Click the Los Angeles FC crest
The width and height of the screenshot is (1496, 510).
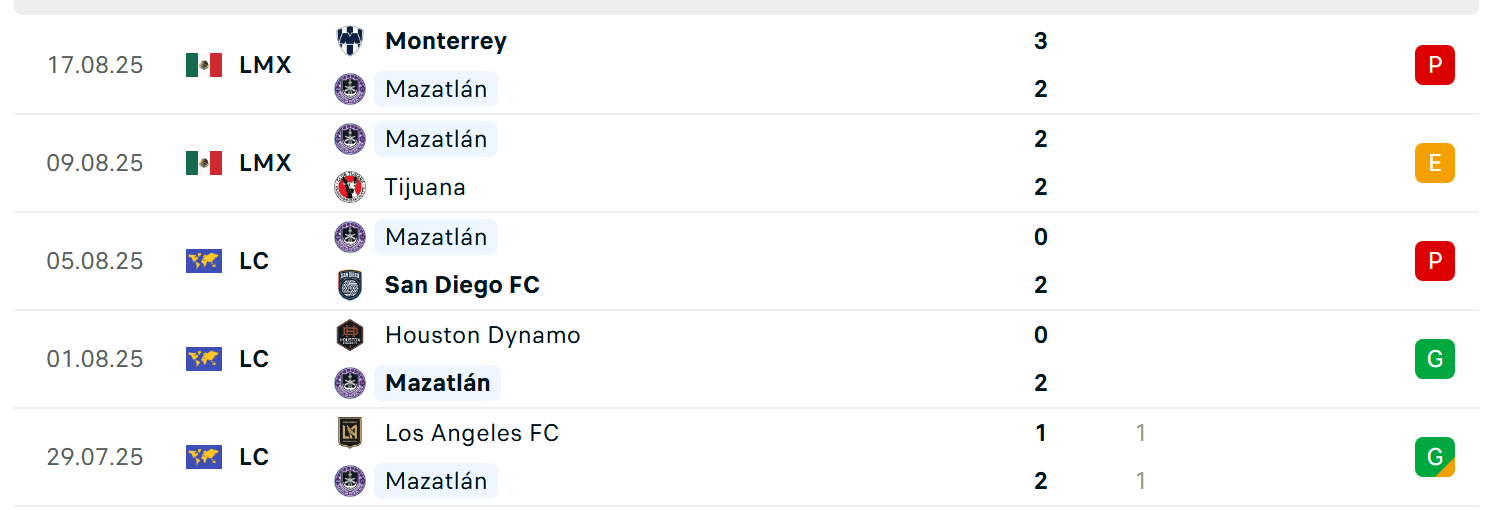click(x=350, y=433)
